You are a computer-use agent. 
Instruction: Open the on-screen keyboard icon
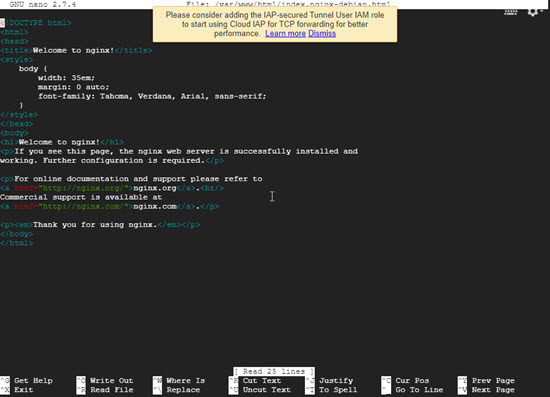click(x=511, y=12)
